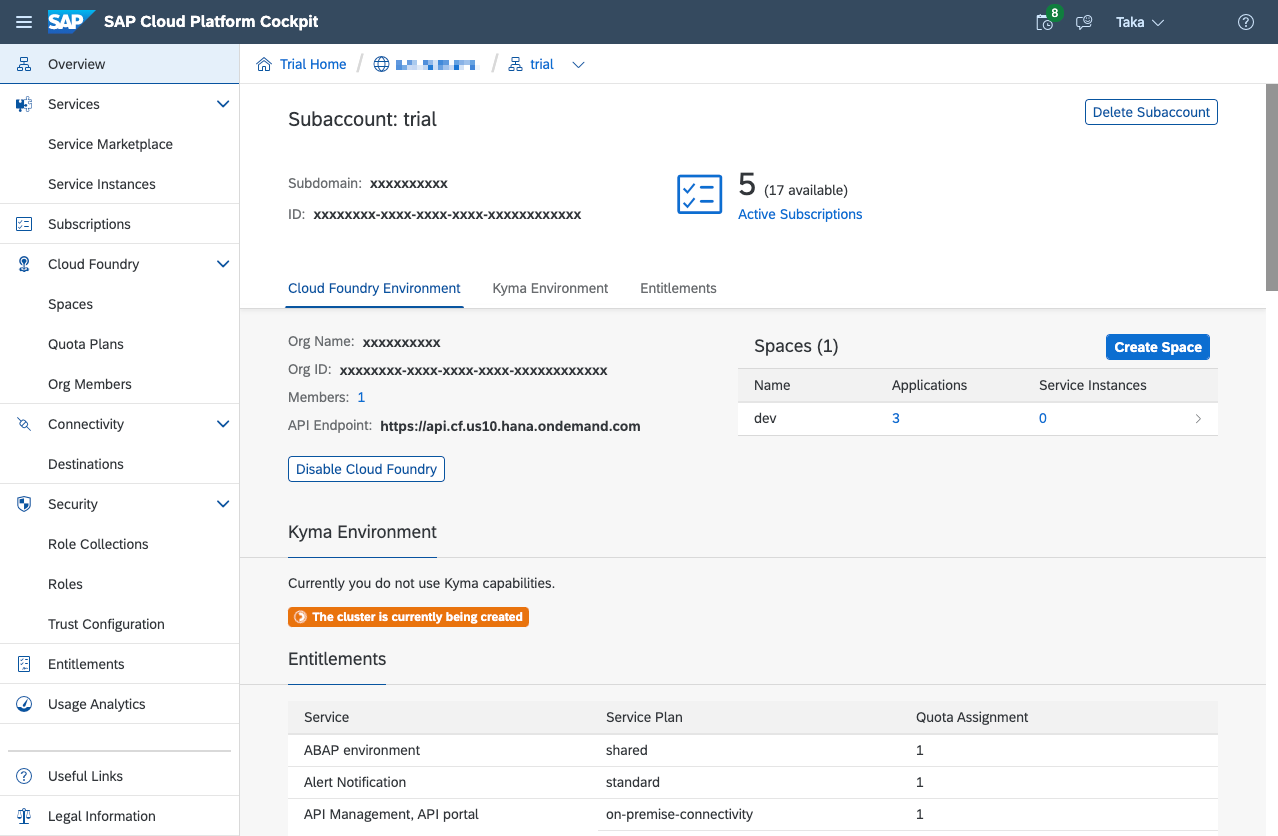Click the Connectivity plug icon
1278x836 pixels.
25,424
